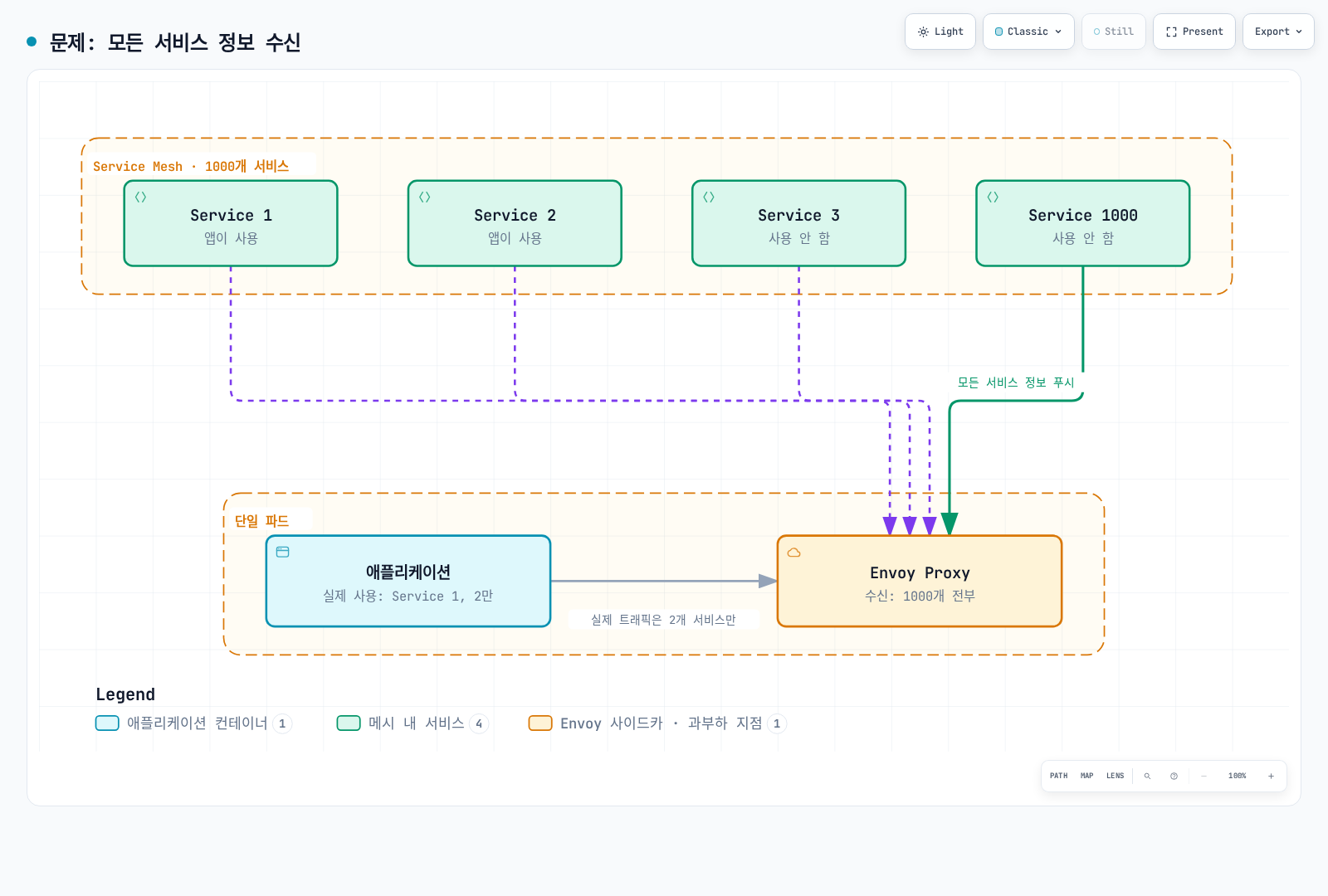
Task: Zoom out with the minus icon
Action: [x=1203, y=777]
